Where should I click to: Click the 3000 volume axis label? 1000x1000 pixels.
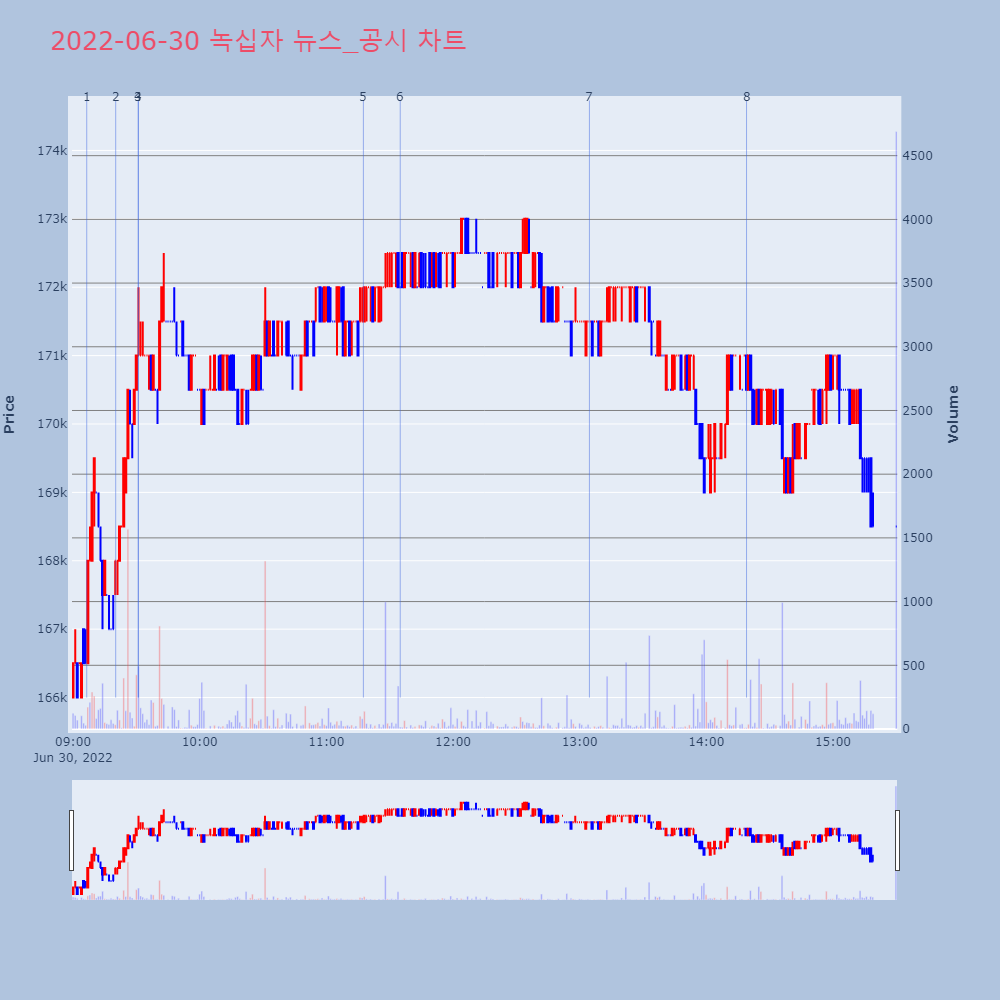[917, 347]
